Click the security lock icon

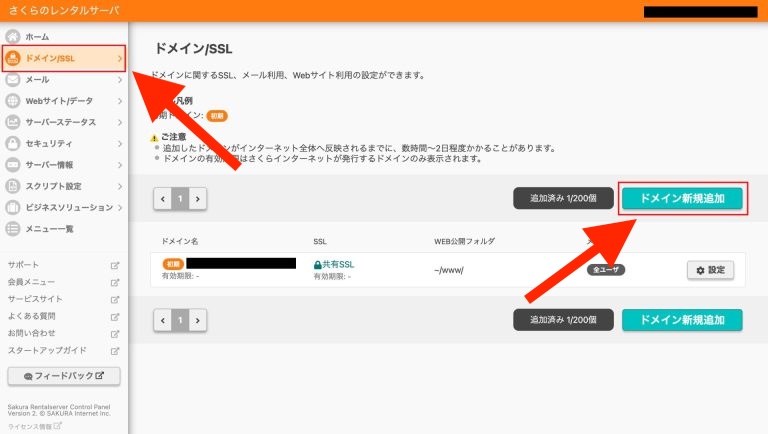click(13, 144)
